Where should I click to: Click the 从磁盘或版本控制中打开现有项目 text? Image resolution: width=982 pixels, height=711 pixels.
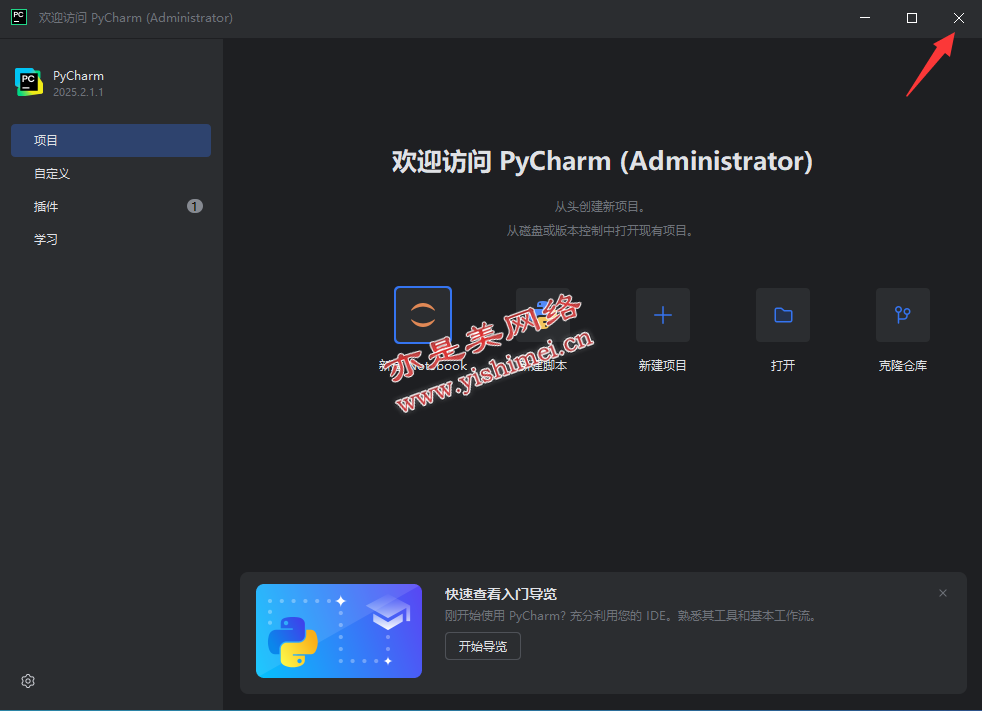coord(600,231)
